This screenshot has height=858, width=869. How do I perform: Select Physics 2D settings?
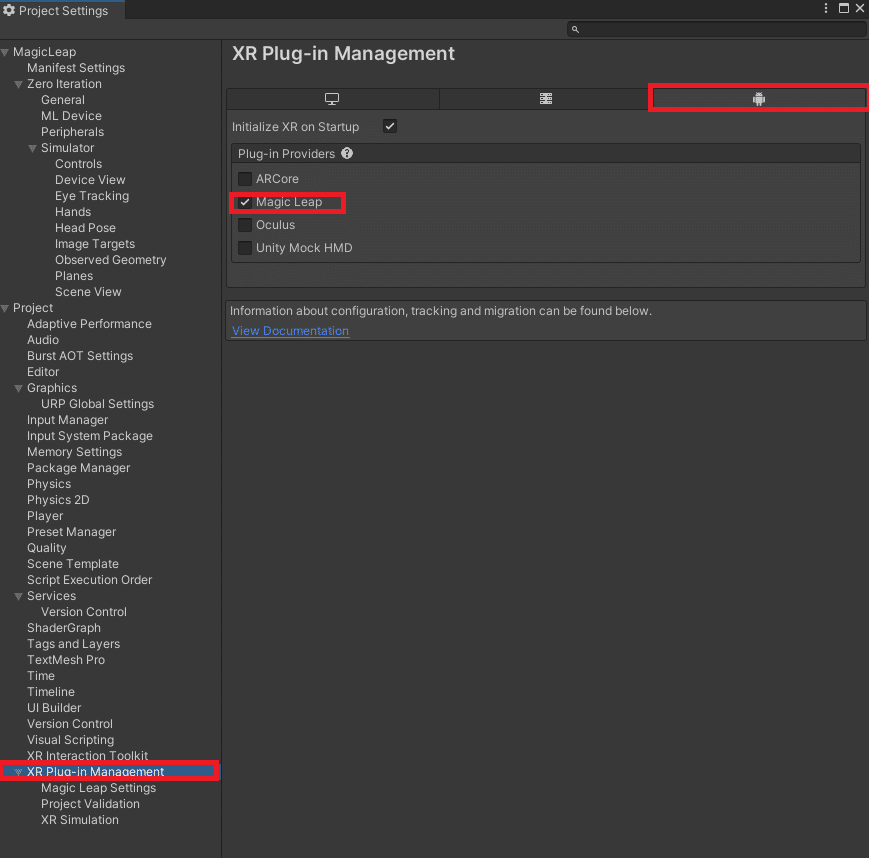(58, 500)
